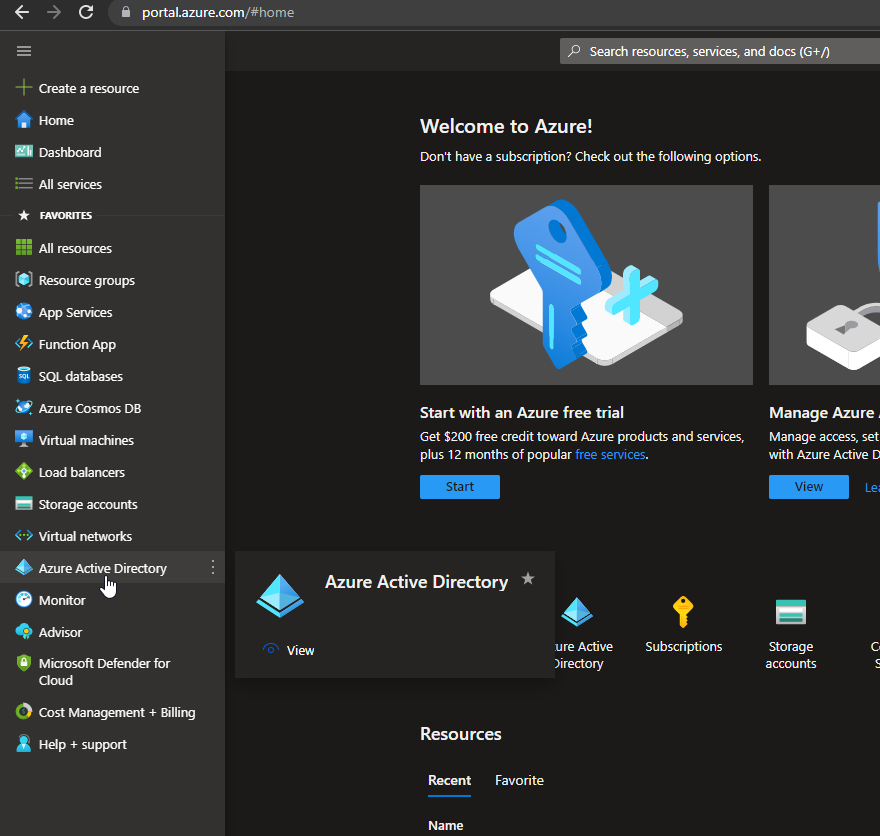The image size is (880, 836).
Task: Click the search resources field
Action: 720,50
